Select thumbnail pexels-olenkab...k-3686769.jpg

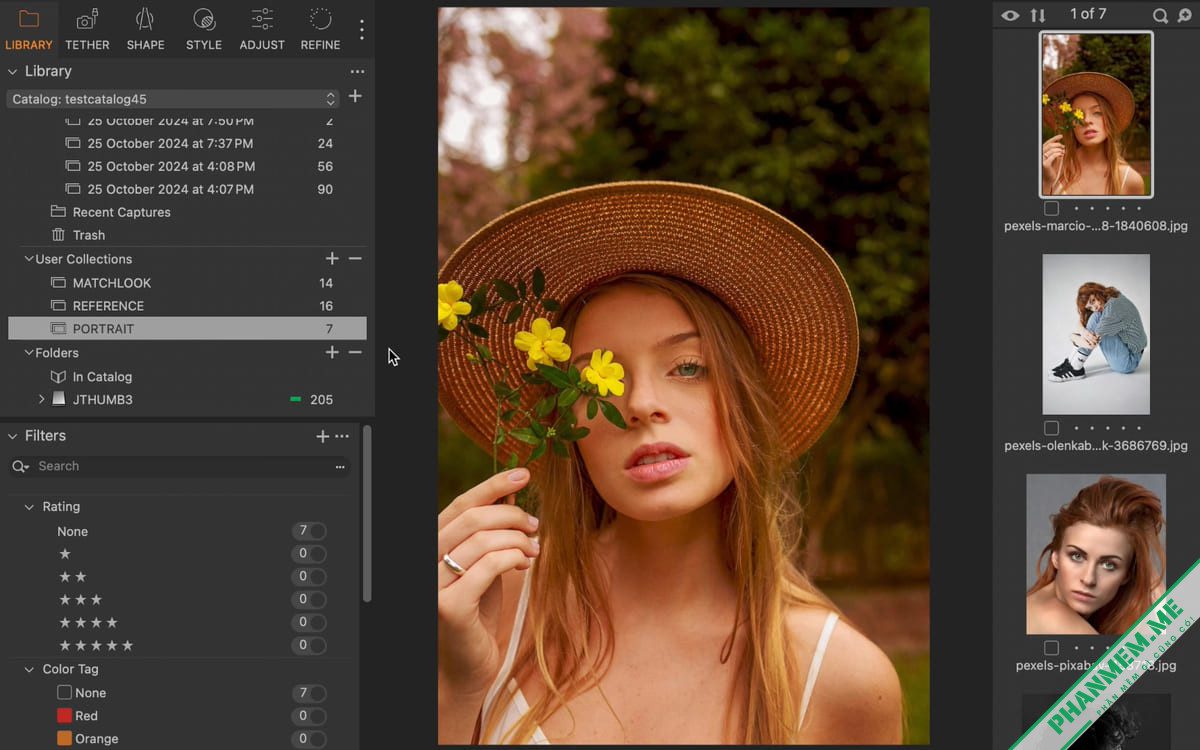[1096, 334]
